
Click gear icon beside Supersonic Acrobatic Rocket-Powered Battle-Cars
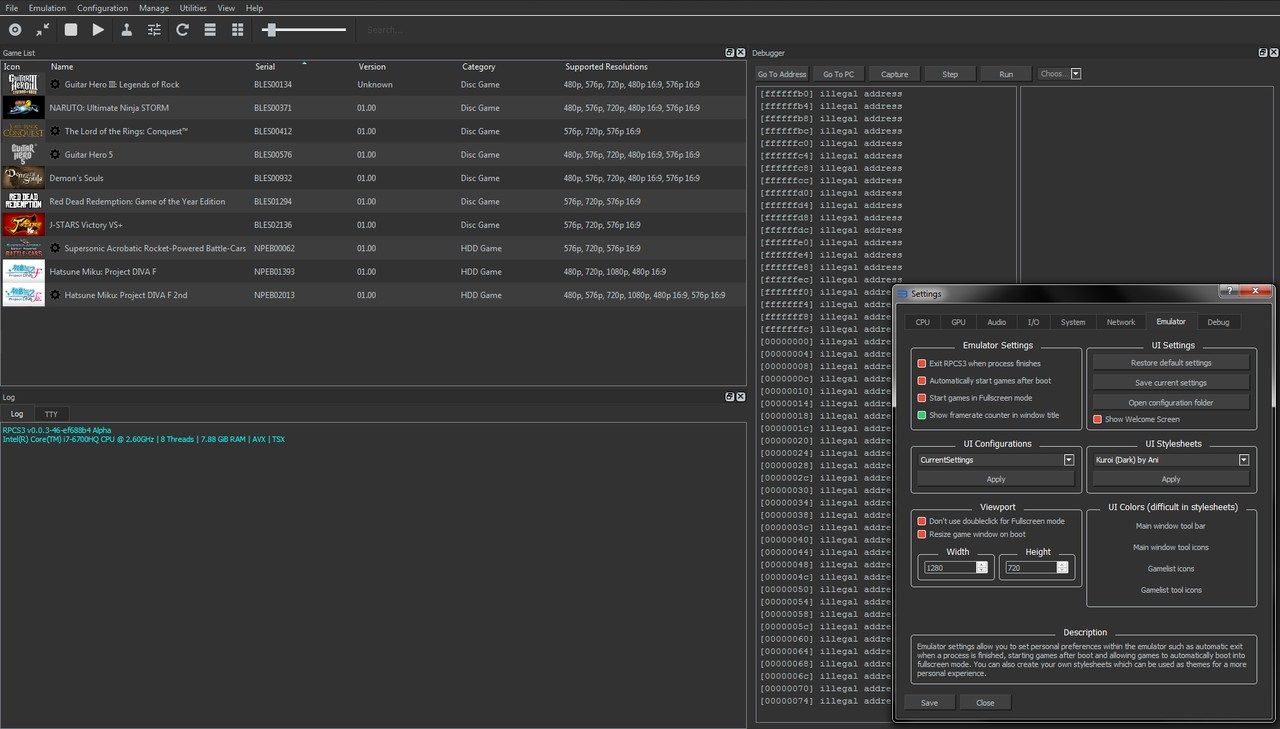point(55,248)
